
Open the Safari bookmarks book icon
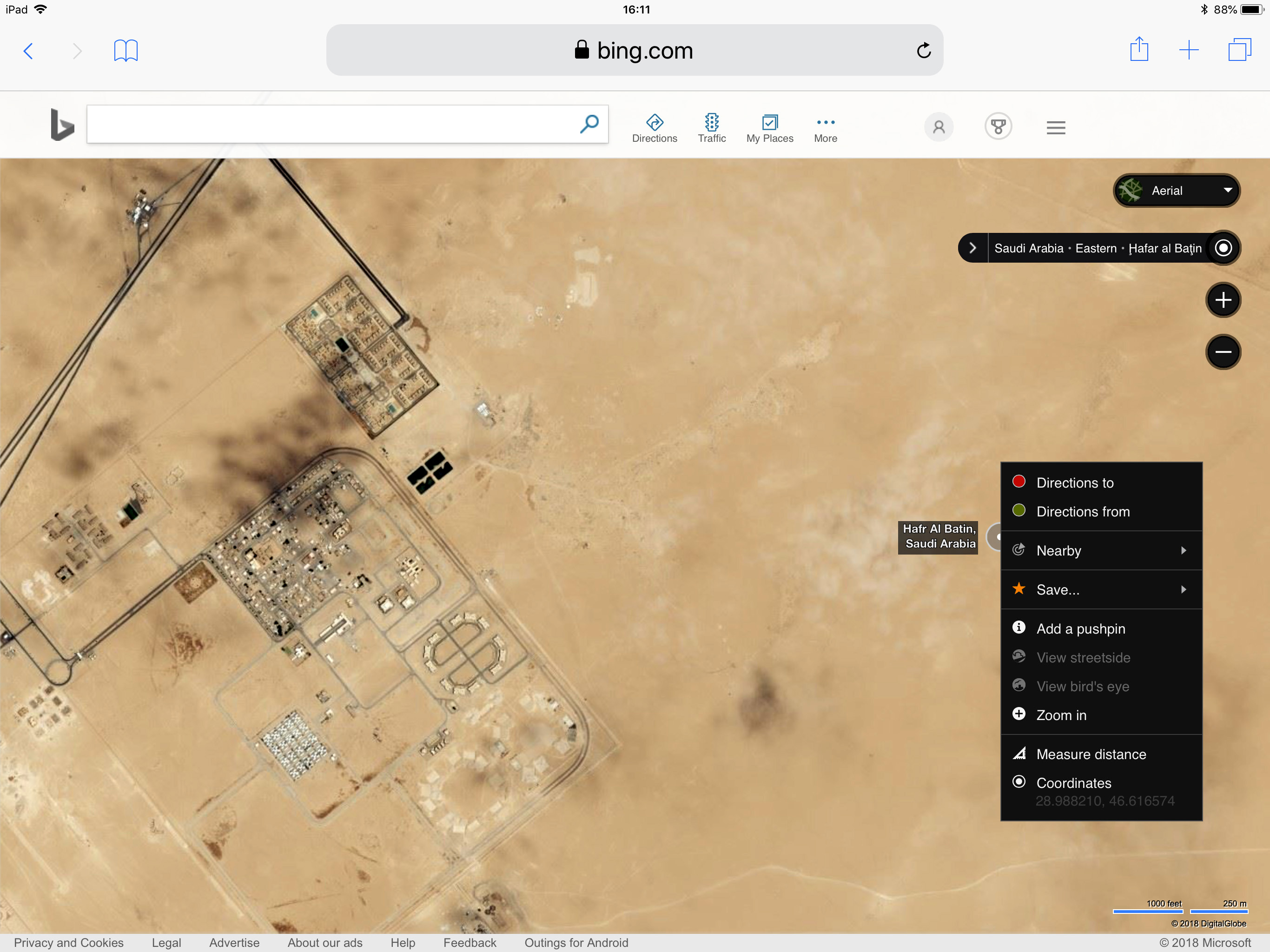point(126,51)
